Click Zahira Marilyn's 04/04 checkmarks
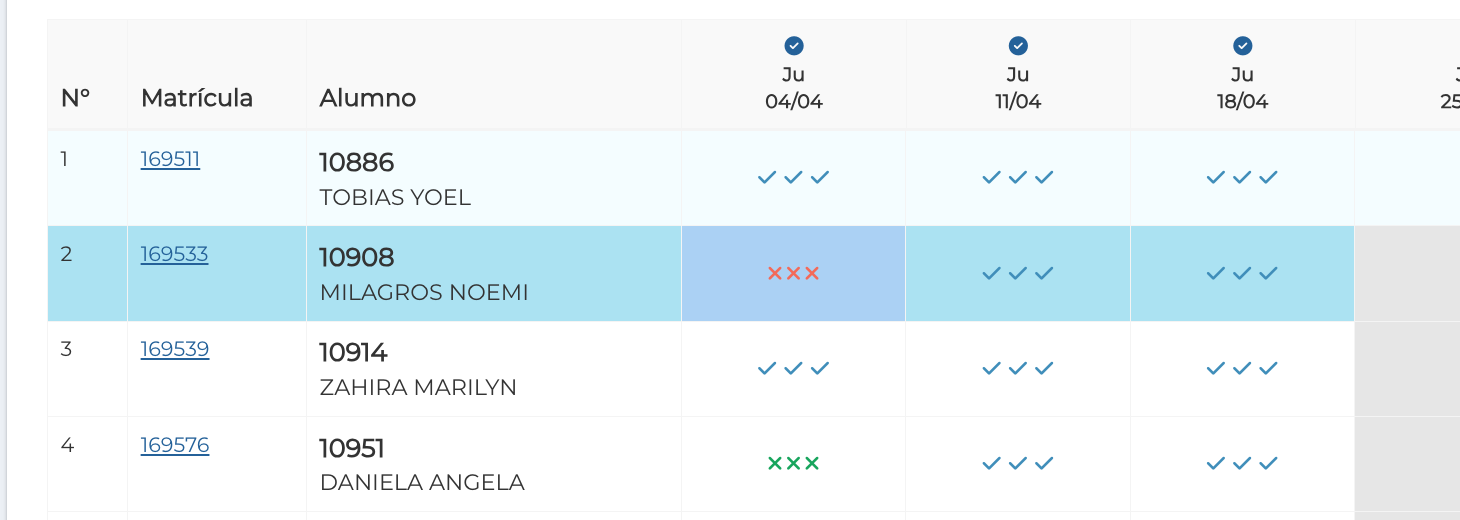Image resolution: width=1460 pixels, height=520 pixels. 794,368
